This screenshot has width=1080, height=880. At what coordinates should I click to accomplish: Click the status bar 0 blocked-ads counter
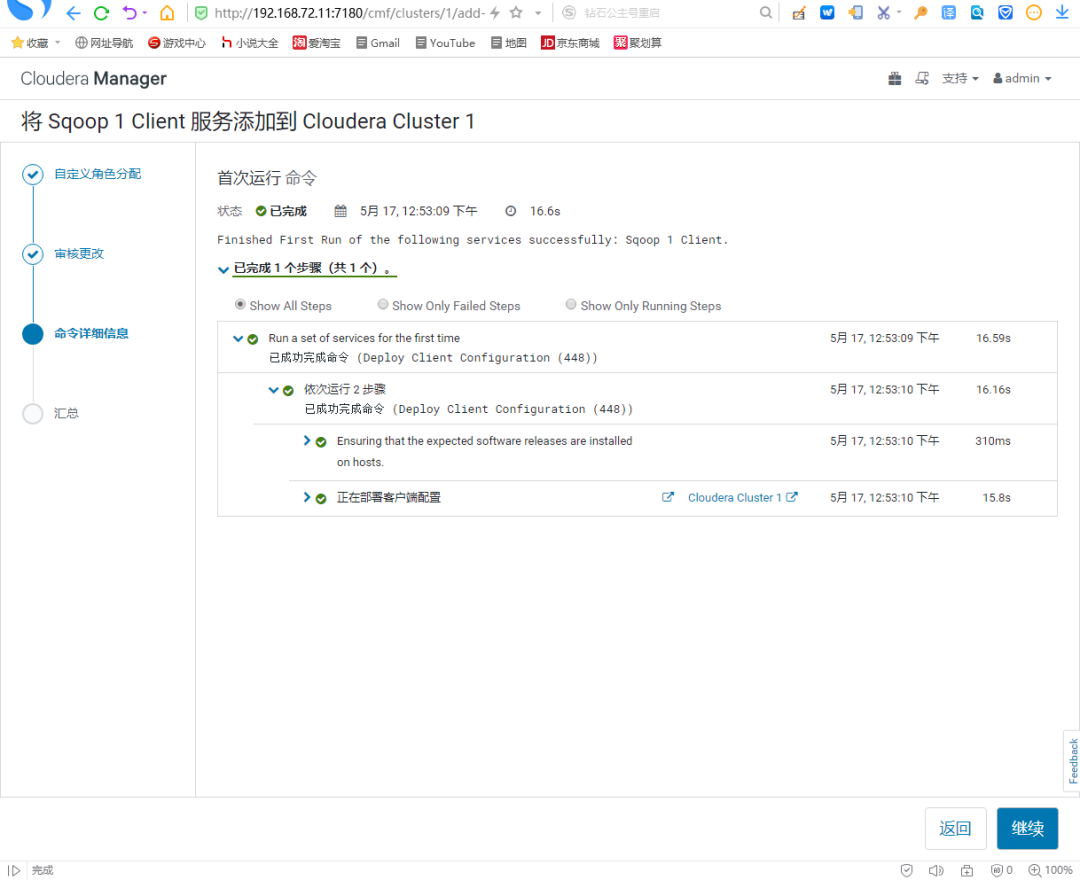[x=1001, y=870]
